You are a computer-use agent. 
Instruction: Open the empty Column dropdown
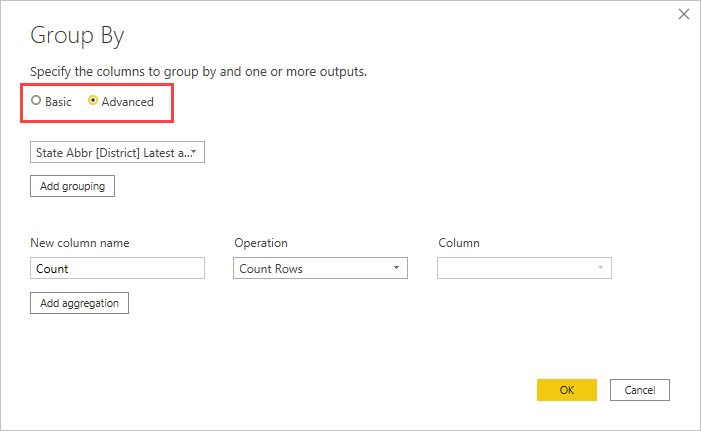524,268
